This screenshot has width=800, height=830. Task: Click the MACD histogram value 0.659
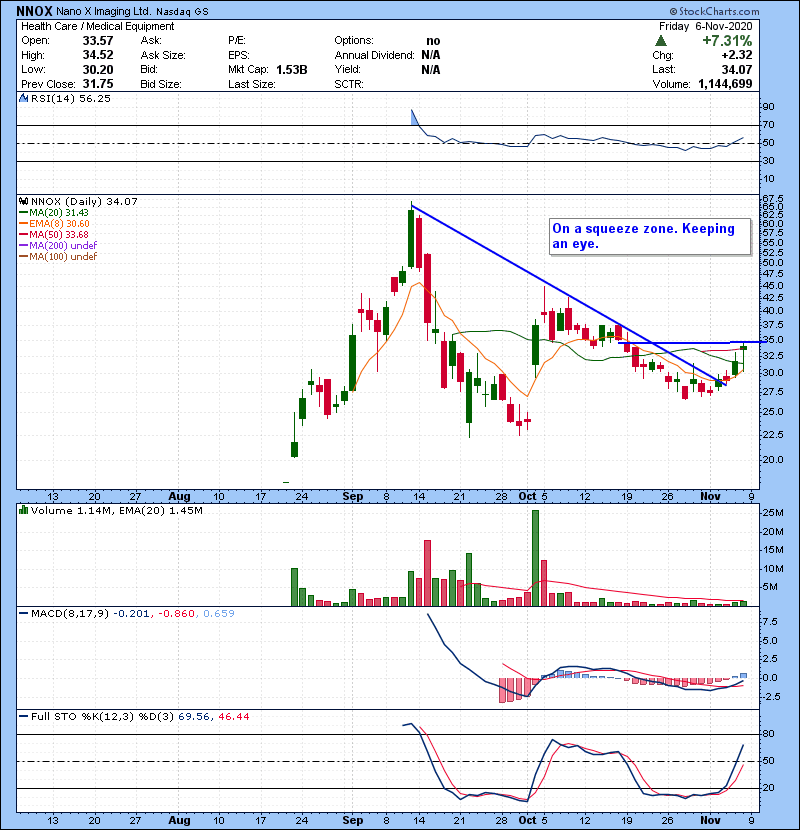pos(219,613)
